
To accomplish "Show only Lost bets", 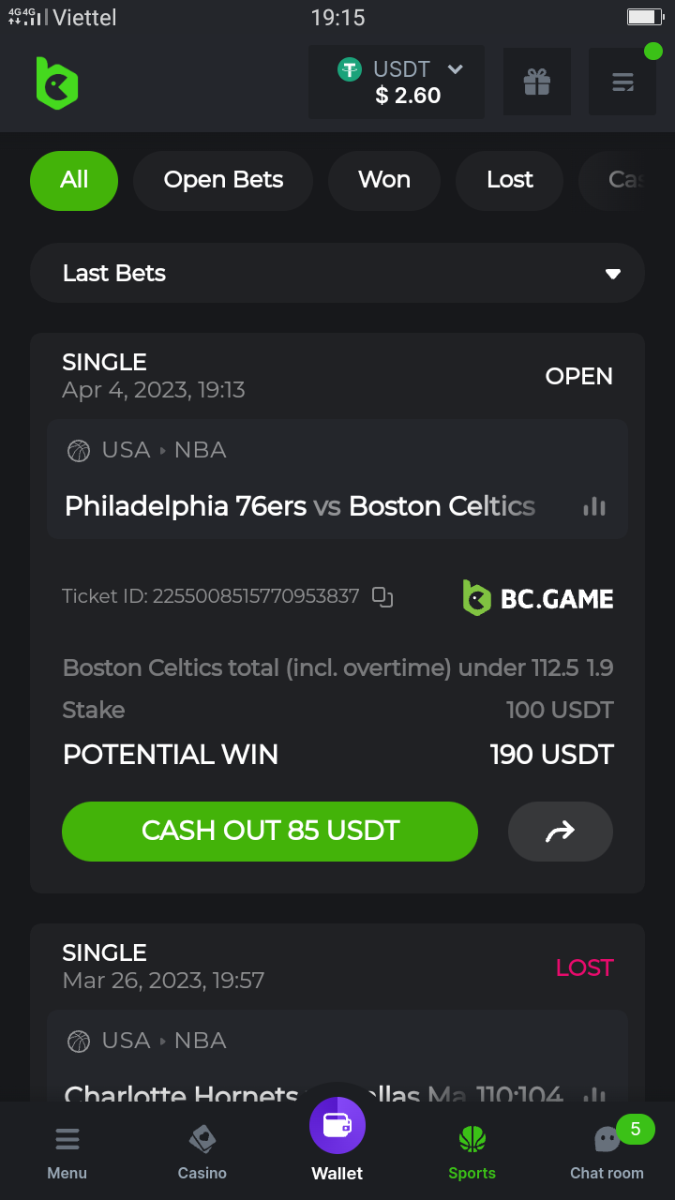I will pos(510,180).
